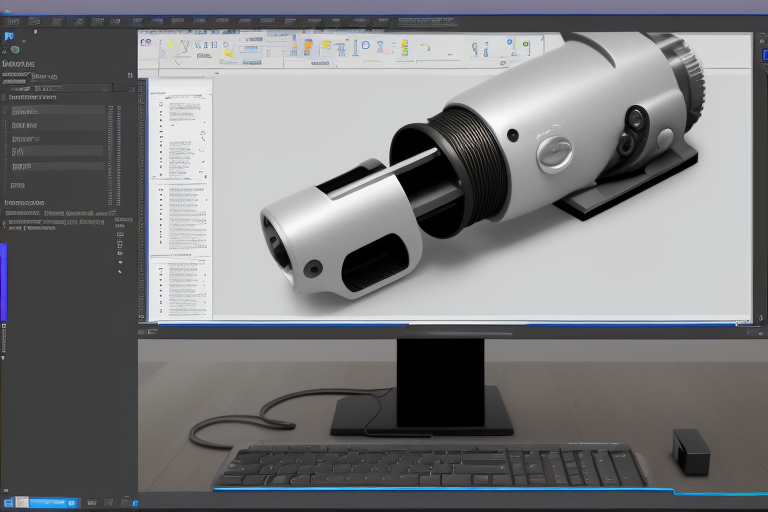Screen dimensions: 768x512
Task: Click the blue square icon atop the left panel
Action: click(9, 37)
